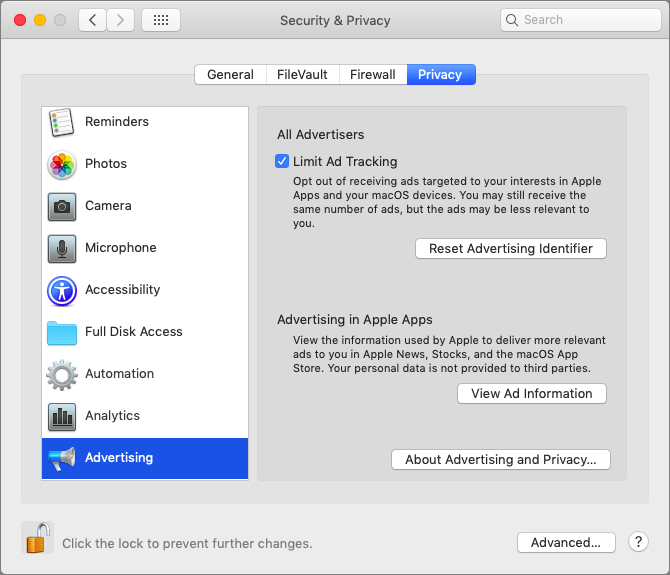Click Advertising in Apple Apps heading
The height and width of the screenshot is (575, 670).
(355, 320)
